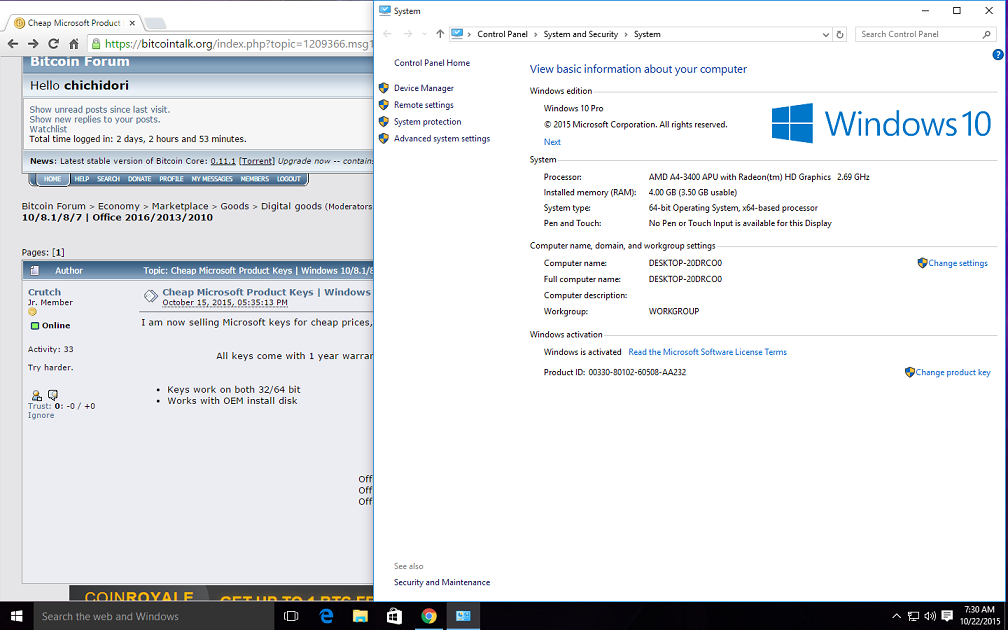Click the Chrome home button
The image size is (1008, 630).
[74, 44]
